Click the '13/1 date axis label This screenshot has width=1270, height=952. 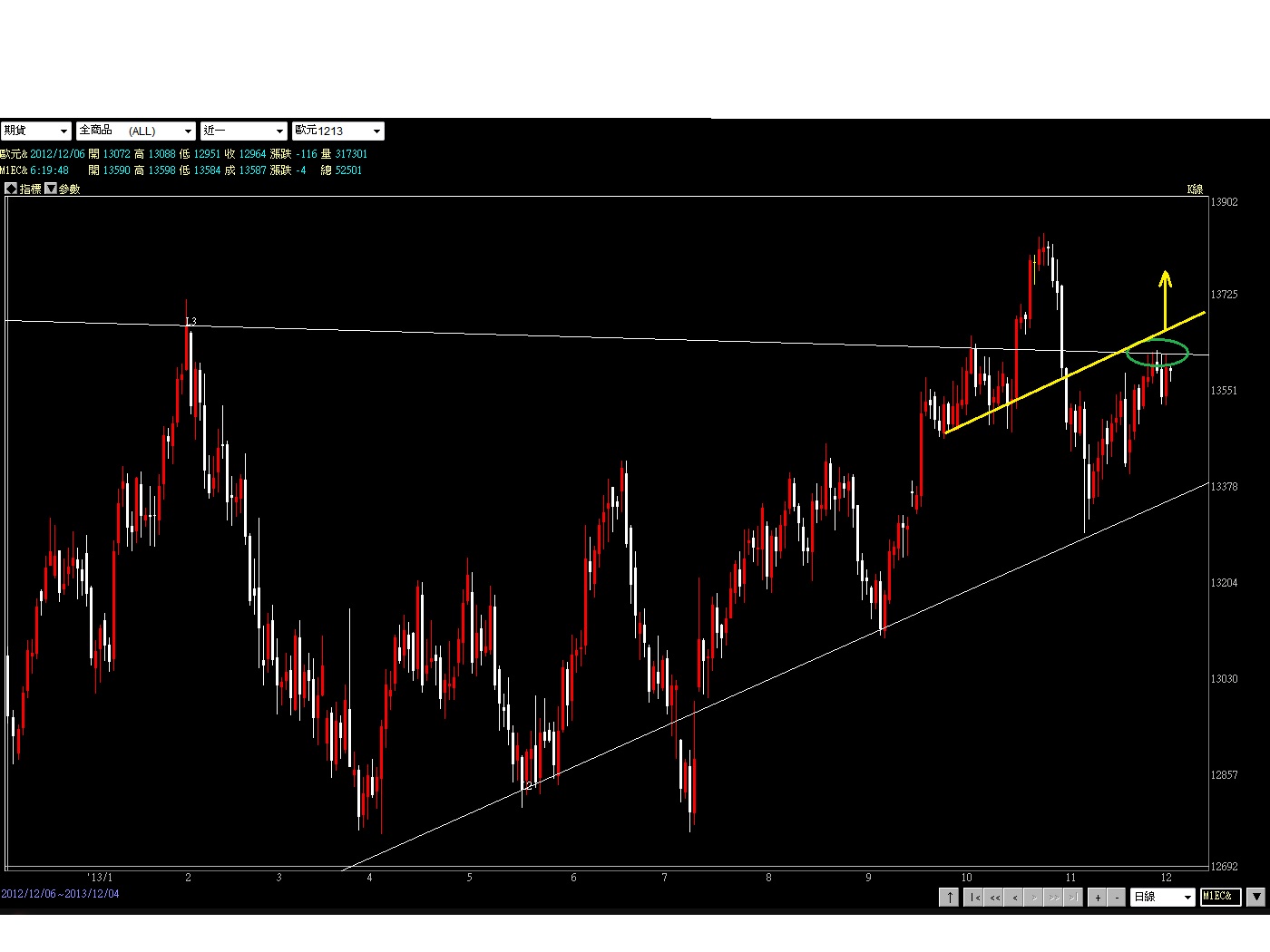100,878
